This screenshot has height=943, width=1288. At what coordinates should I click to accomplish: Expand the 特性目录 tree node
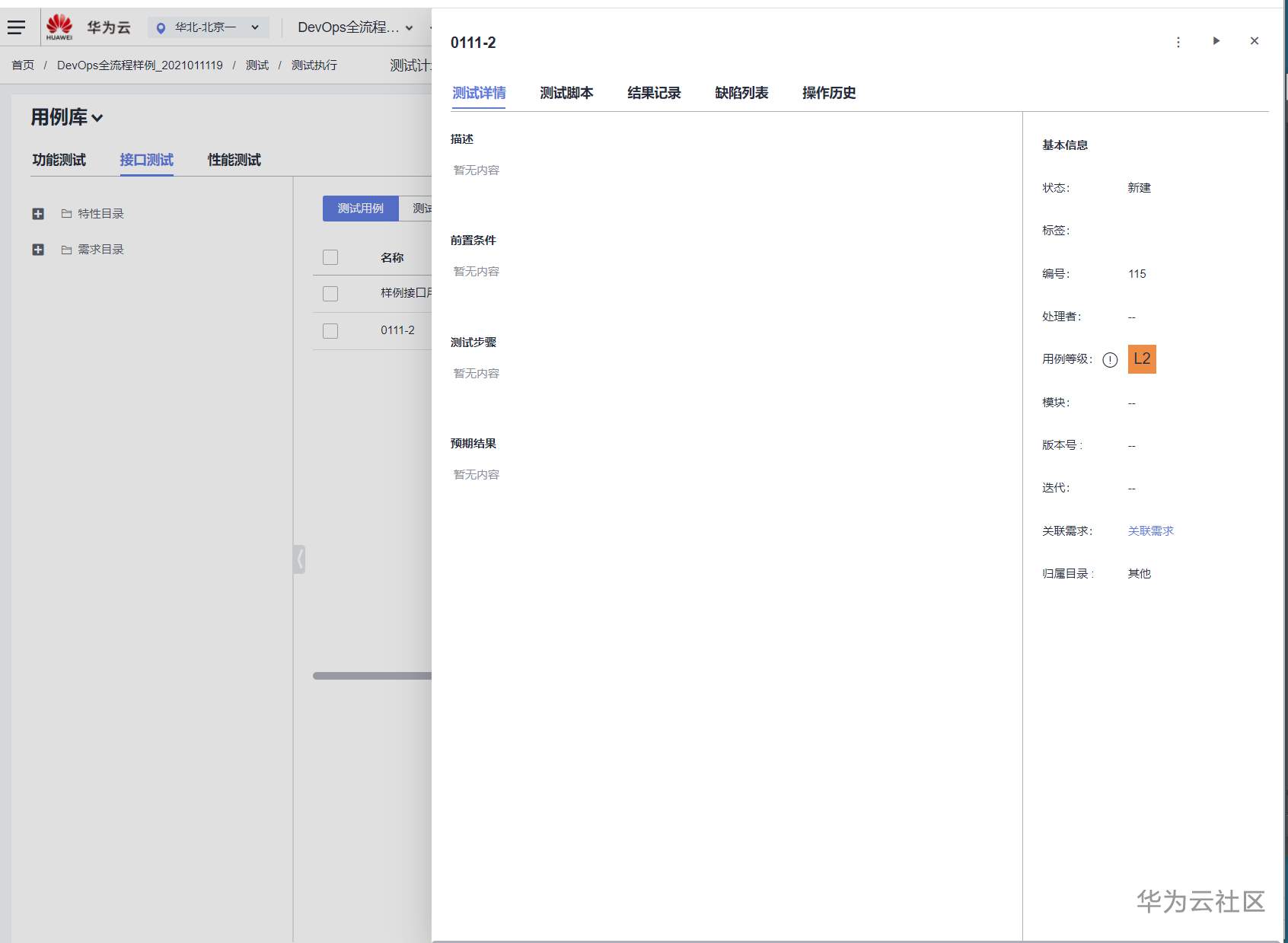pos(38,214)
